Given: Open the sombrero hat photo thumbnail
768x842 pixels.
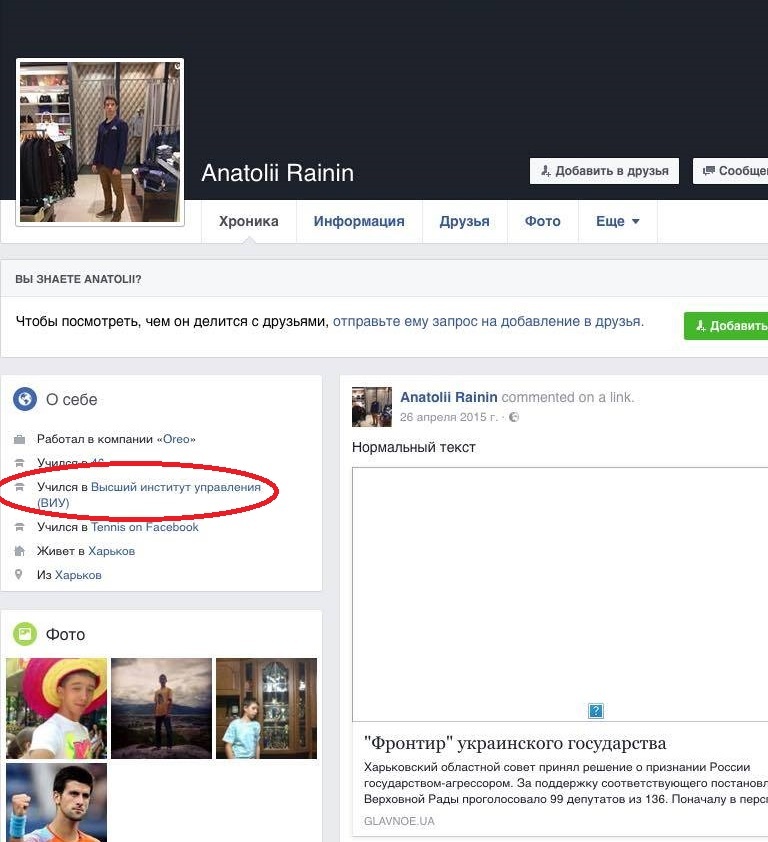Looking at the screenshot, I should pyautogui.click(x=56, y=708).
